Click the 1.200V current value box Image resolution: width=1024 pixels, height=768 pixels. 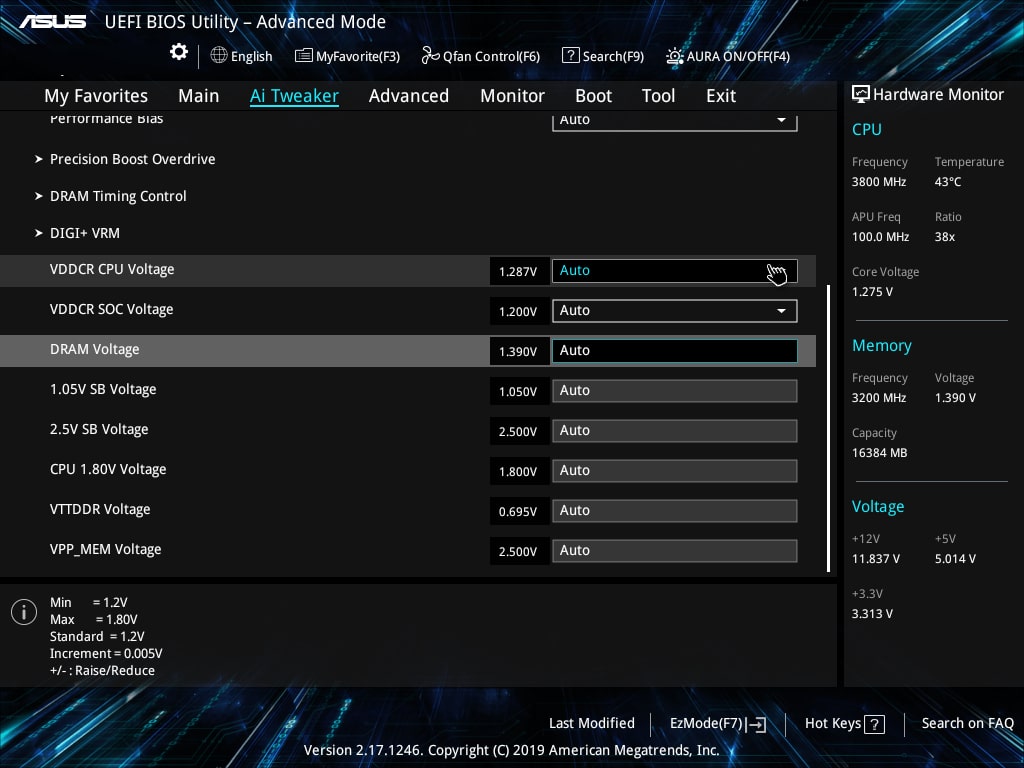point(519,312)
